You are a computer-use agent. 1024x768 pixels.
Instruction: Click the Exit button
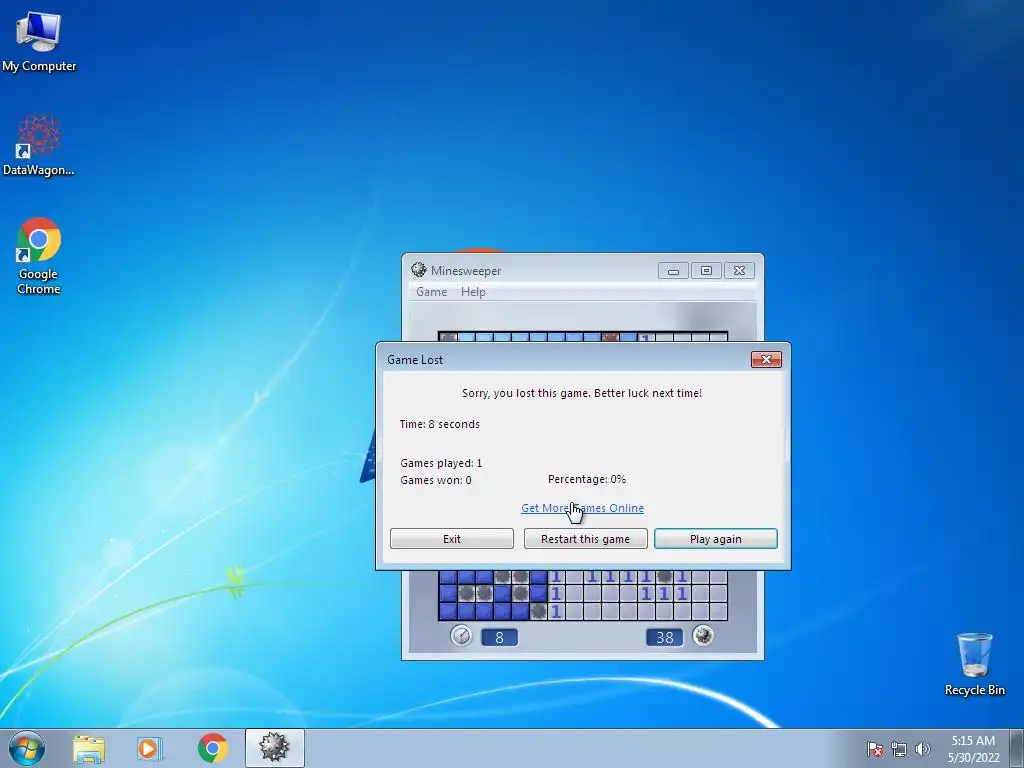452,539
